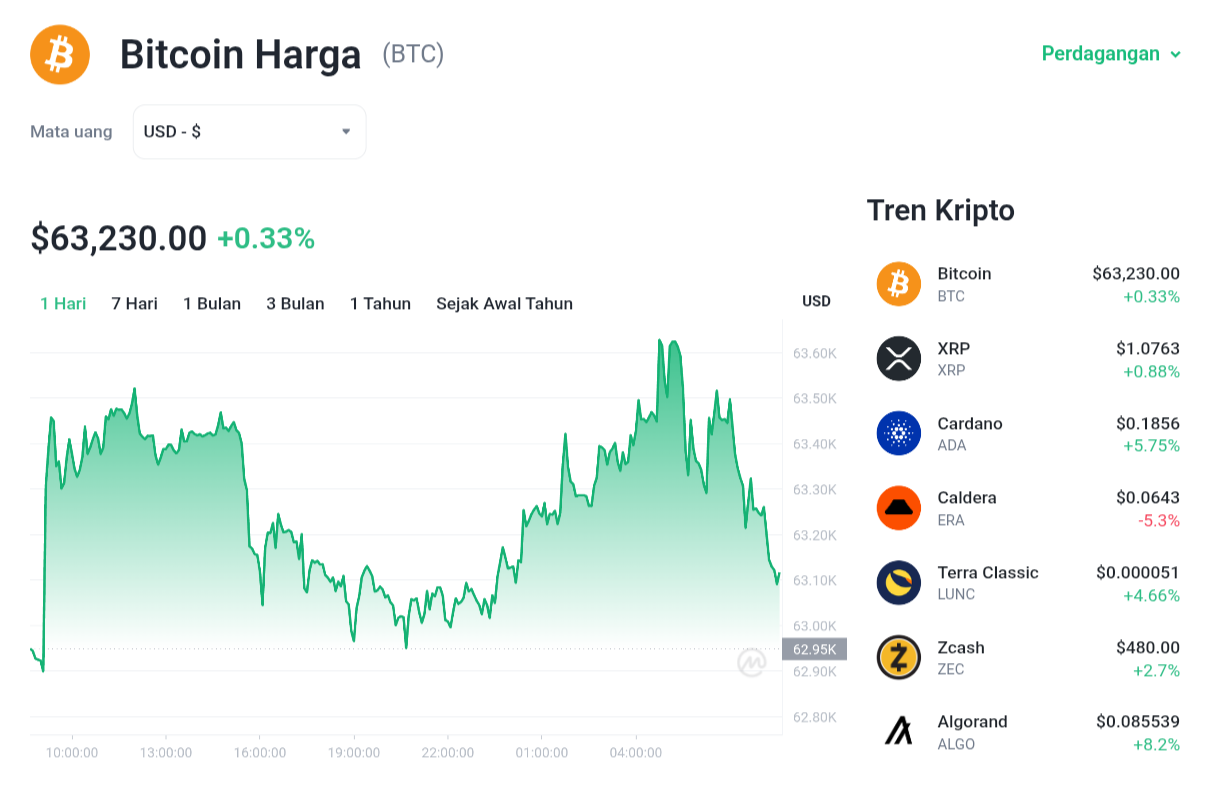Click the Caldera ERA coin icon

tap(898, 508)
